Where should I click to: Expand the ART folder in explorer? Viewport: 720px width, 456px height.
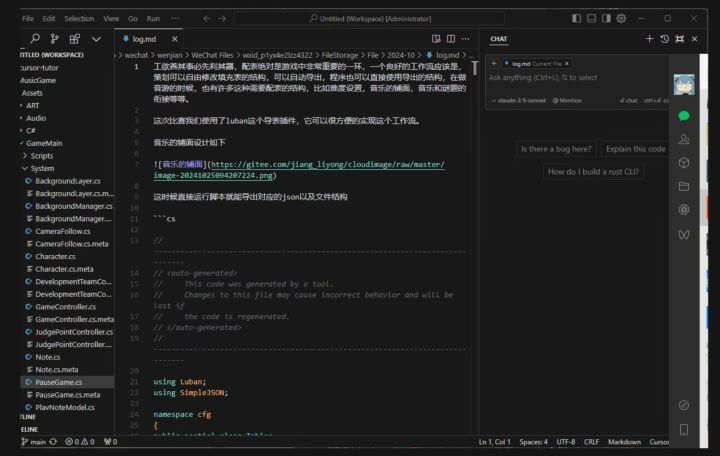point(33,105)
